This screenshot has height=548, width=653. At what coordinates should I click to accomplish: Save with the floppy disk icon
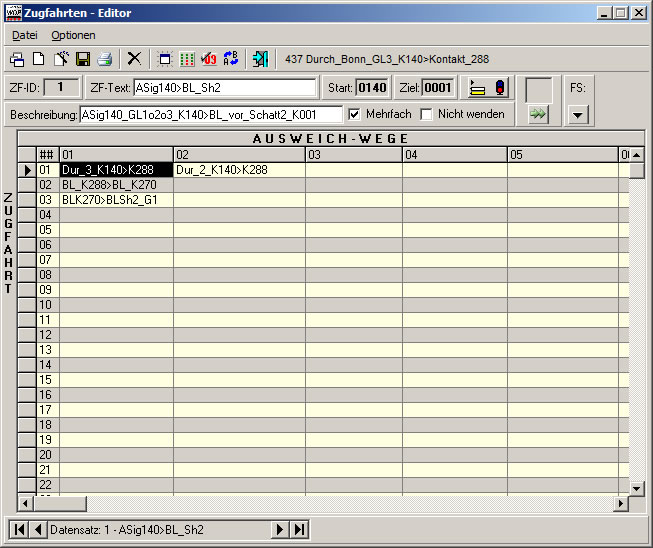click(x=83, y=59)
